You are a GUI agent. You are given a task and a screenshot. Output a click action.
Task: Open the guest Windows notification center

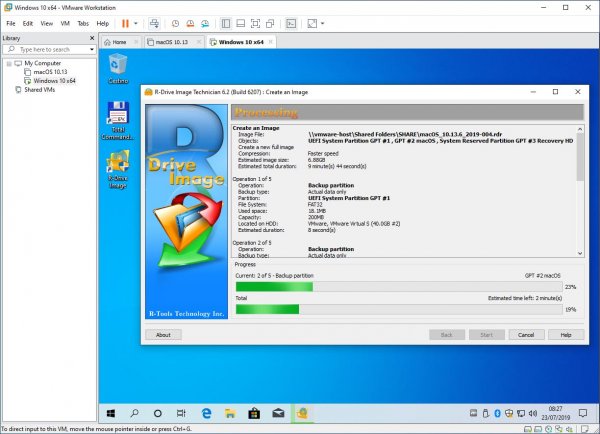click(583, 413)
